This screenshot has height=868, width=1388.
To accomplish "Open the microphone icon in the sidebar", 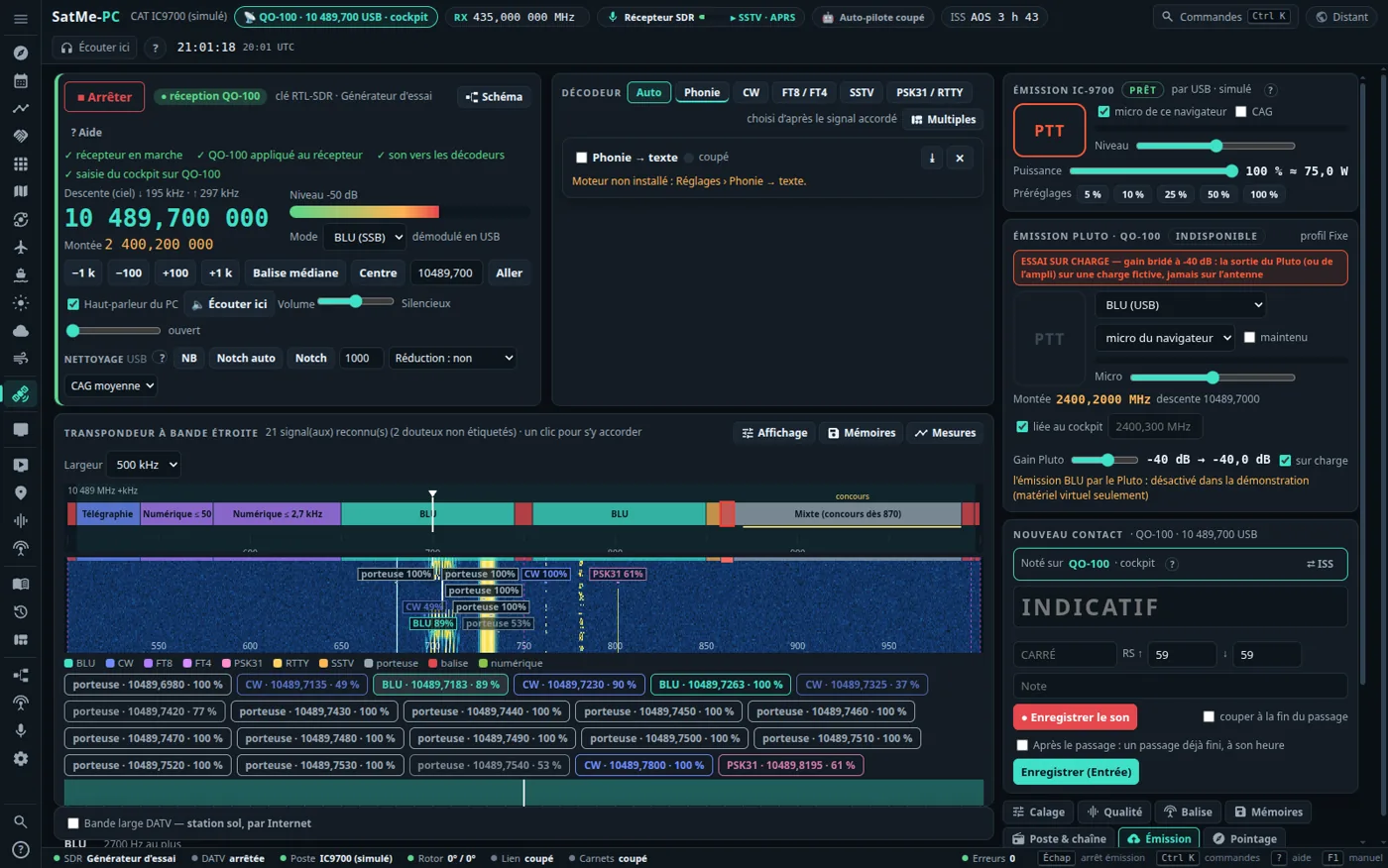I will click(x=20, y=730).
